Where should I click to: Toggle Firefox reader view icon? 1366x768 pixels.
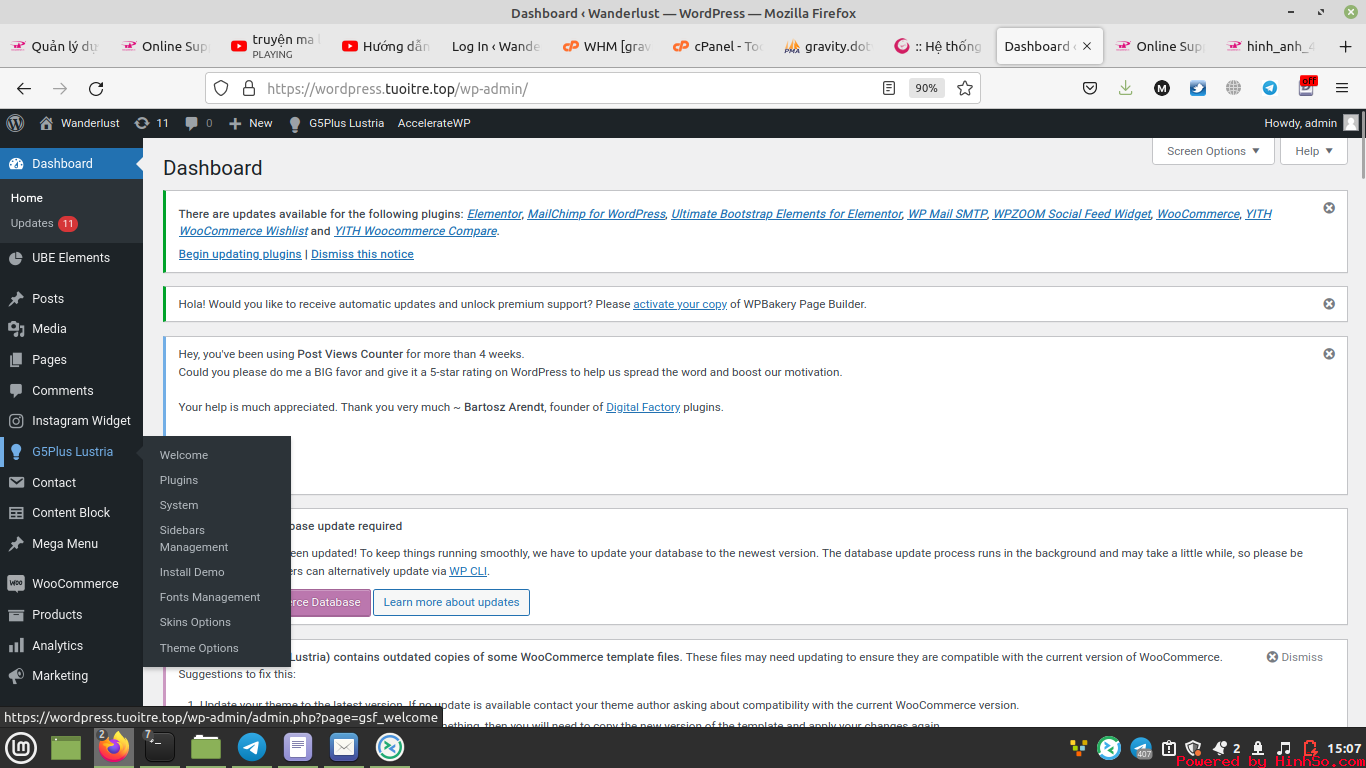889,88
